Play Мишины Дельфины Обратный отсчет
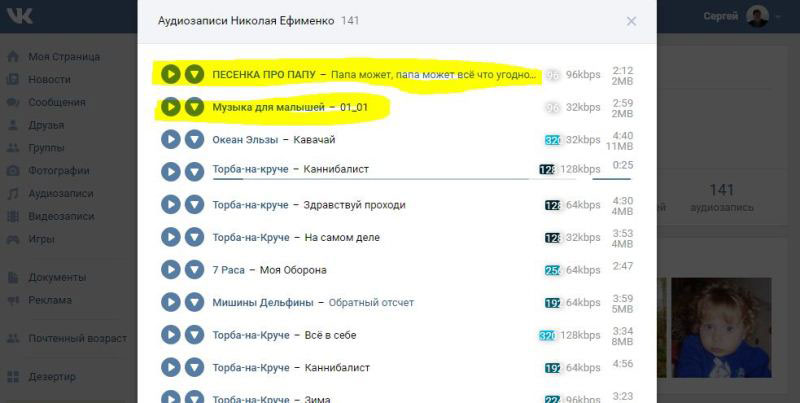 coord(171,303)
